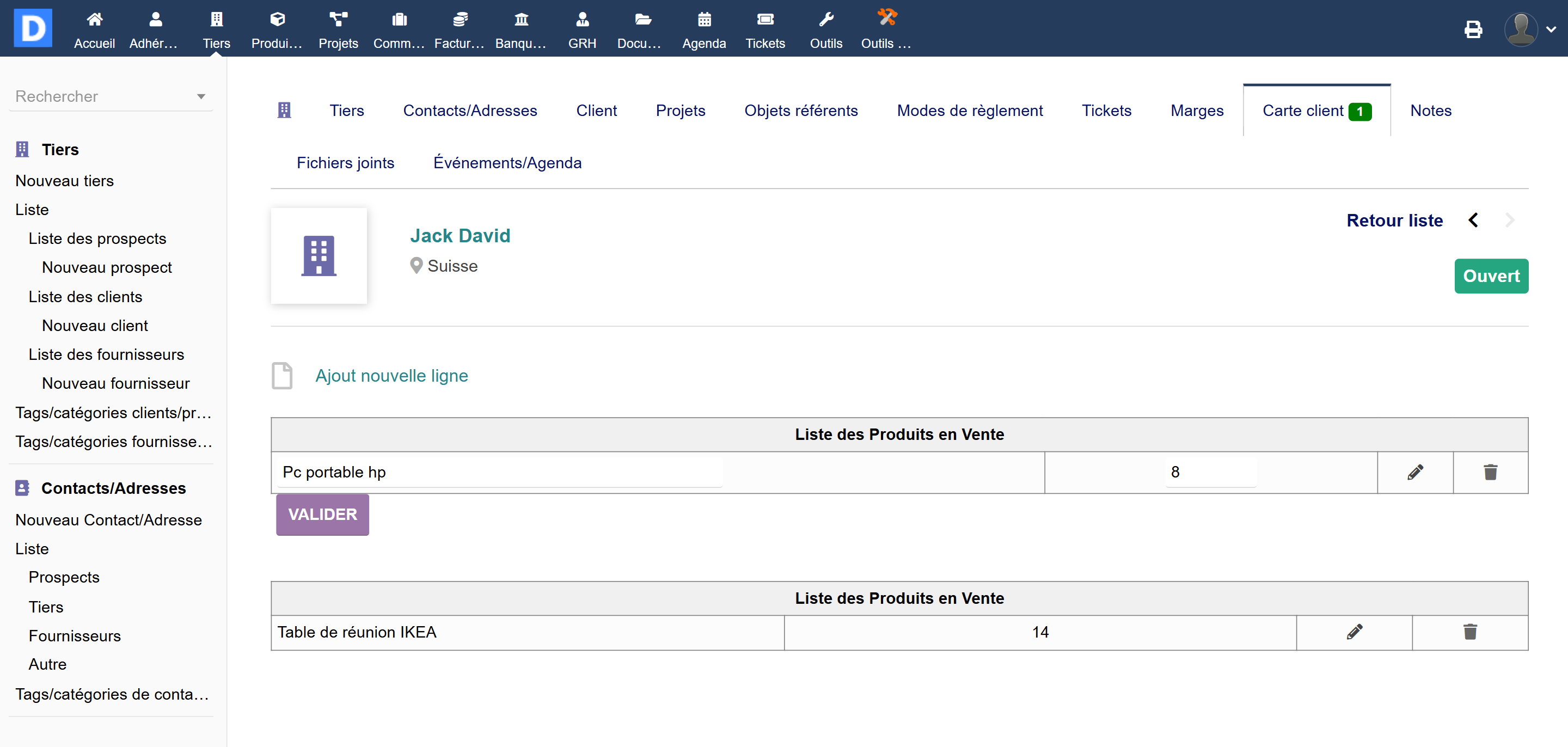Delete the Table de réunion IKEA line

click(x=1469, y=632)
